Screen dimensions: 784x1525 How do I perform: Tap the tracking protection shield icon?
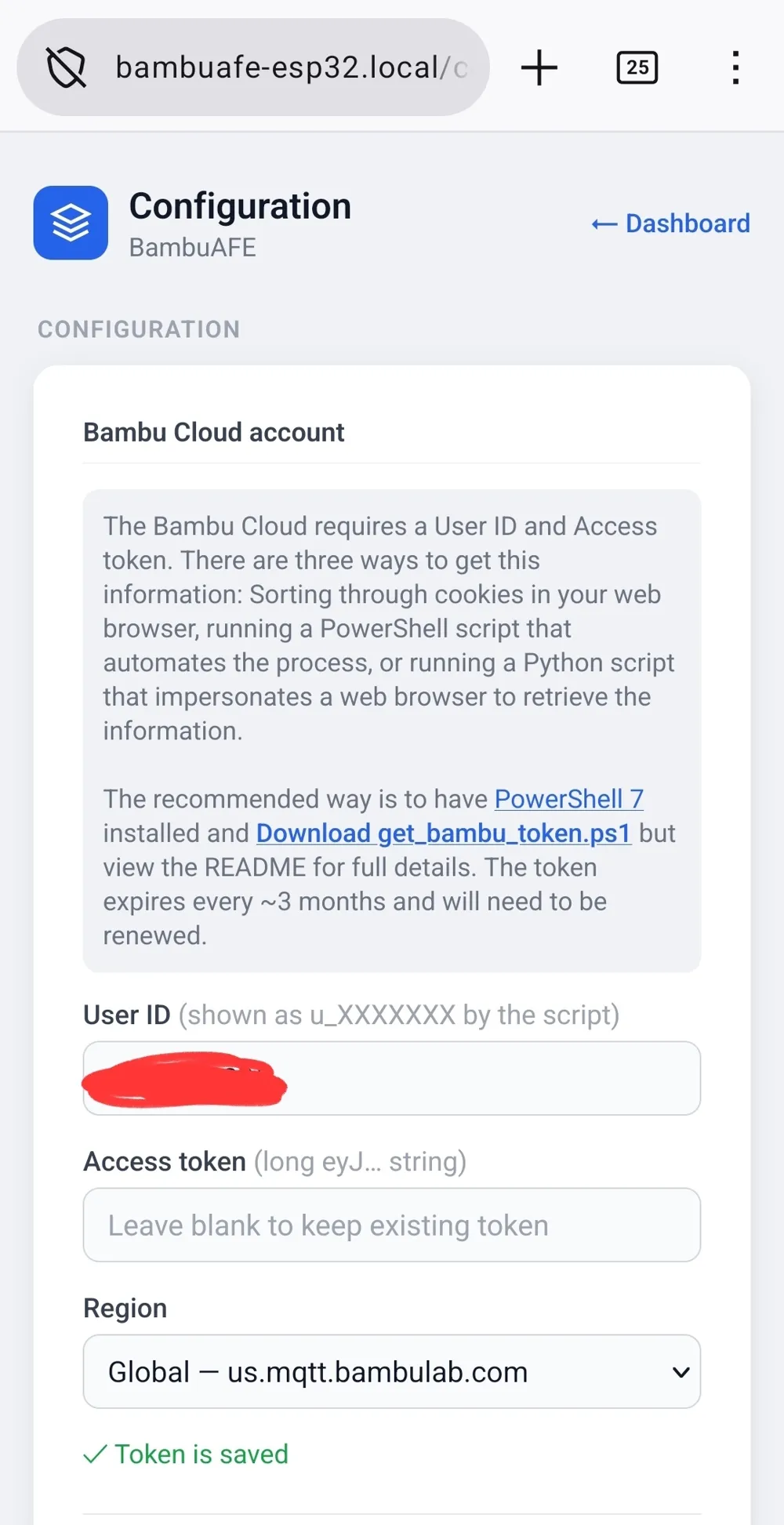pyautogui.click(x=67, y=67)
